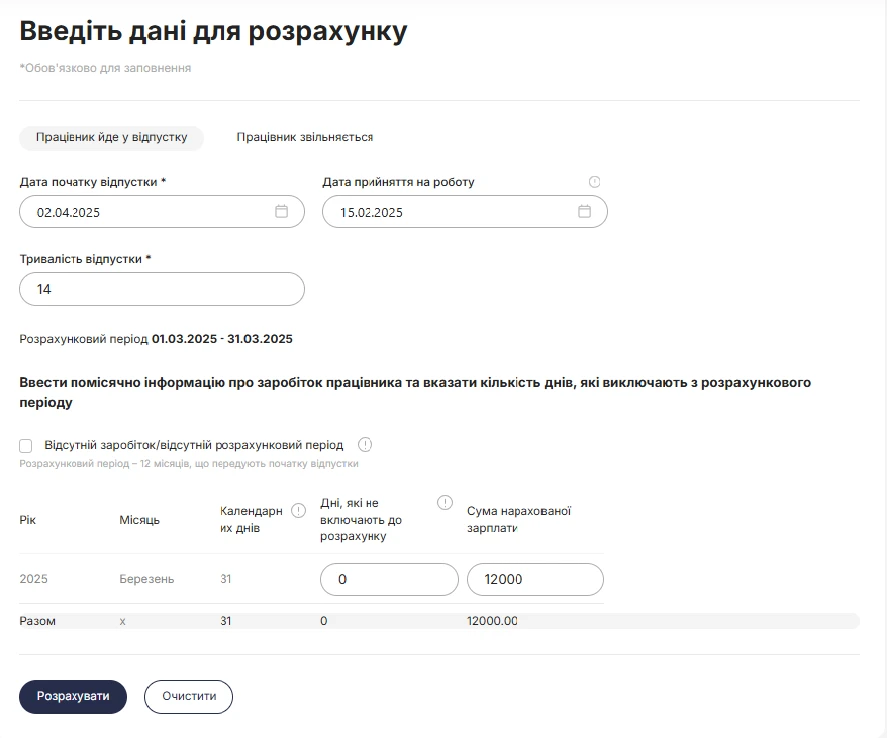Enable absent earnings/no calculation period checkbox
The height and width of the screenshot is (738, 887).
click(x=25, y=446)
